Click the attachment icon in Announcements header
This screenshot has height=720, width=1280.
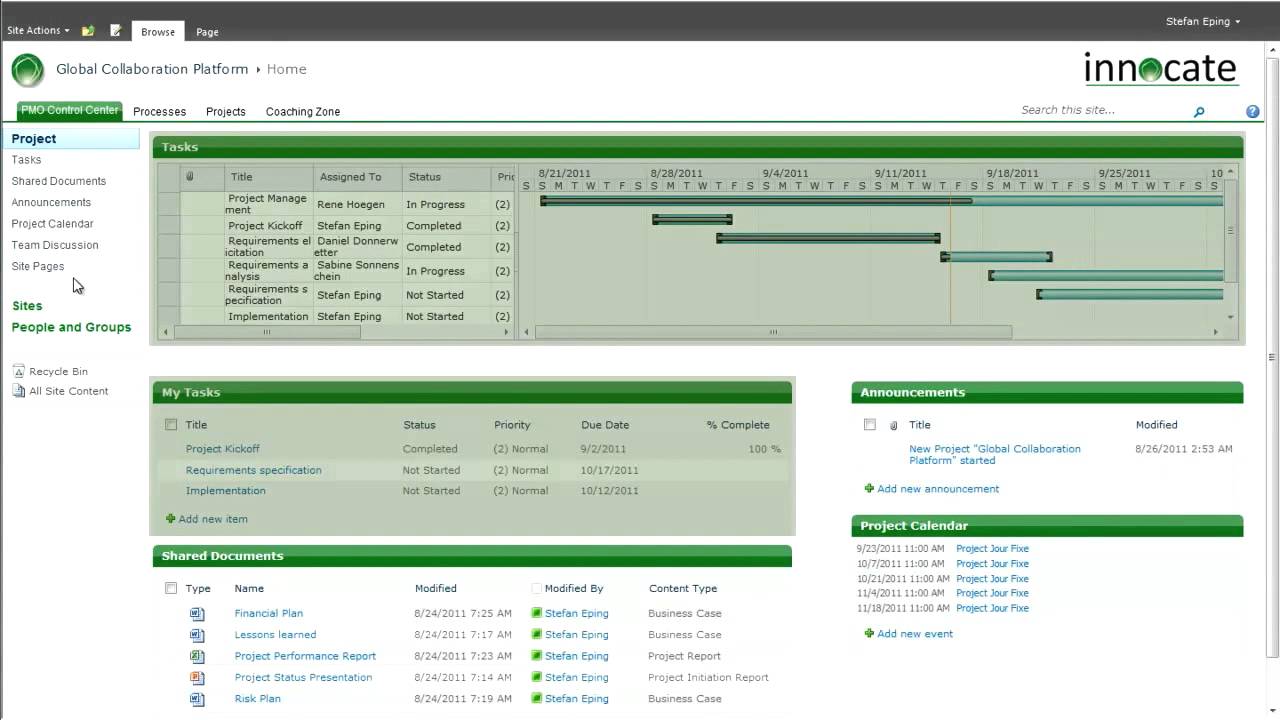pyautogui.click(x=894, y=425)
